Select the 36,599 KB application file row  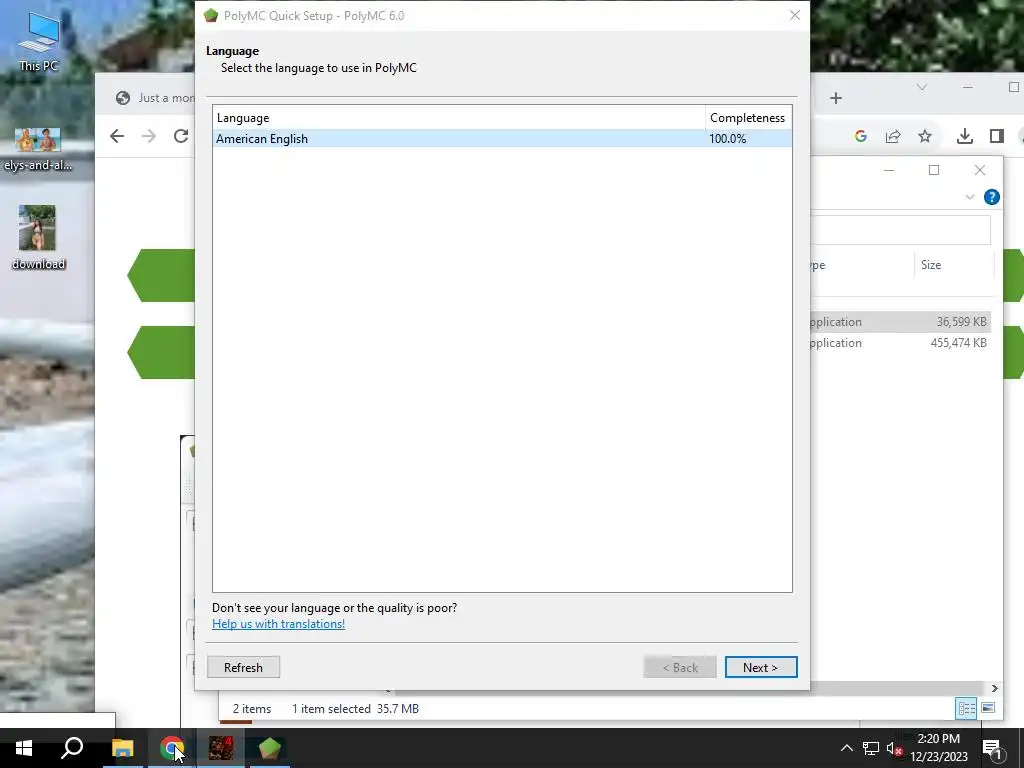(x=899, y=322)
